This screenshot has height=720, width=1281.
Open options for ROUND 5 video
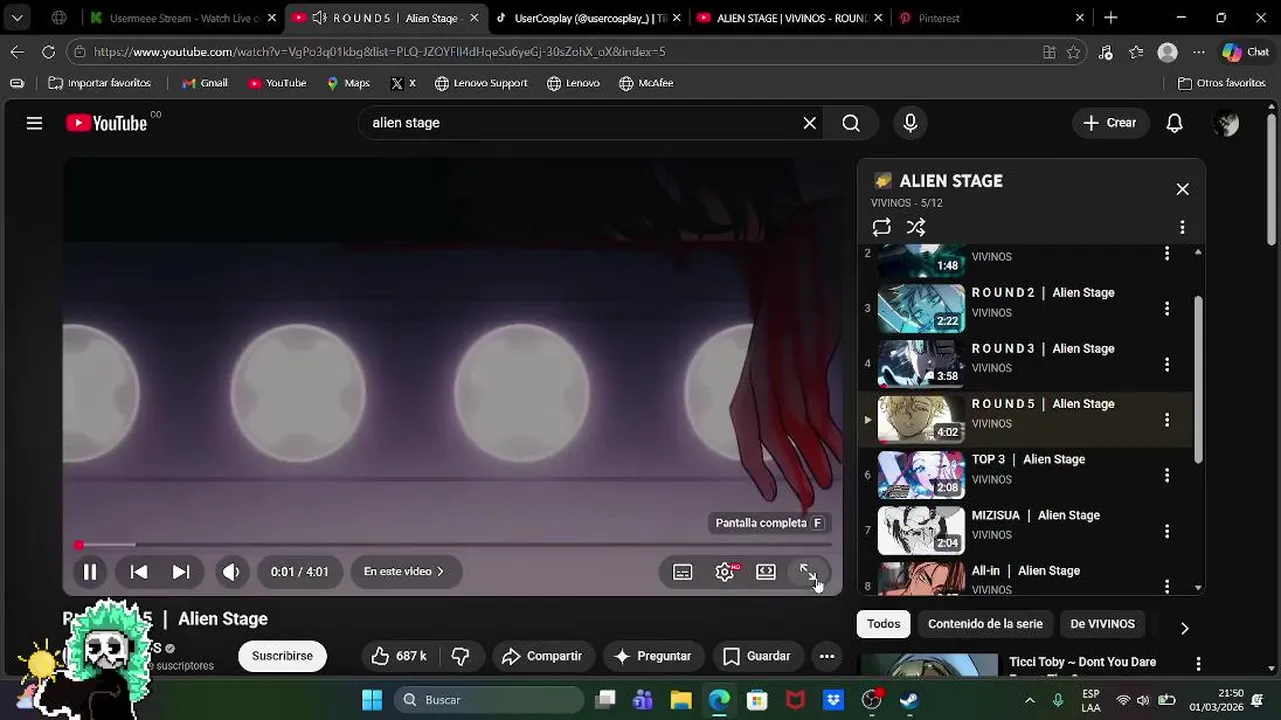(1167, 420)
